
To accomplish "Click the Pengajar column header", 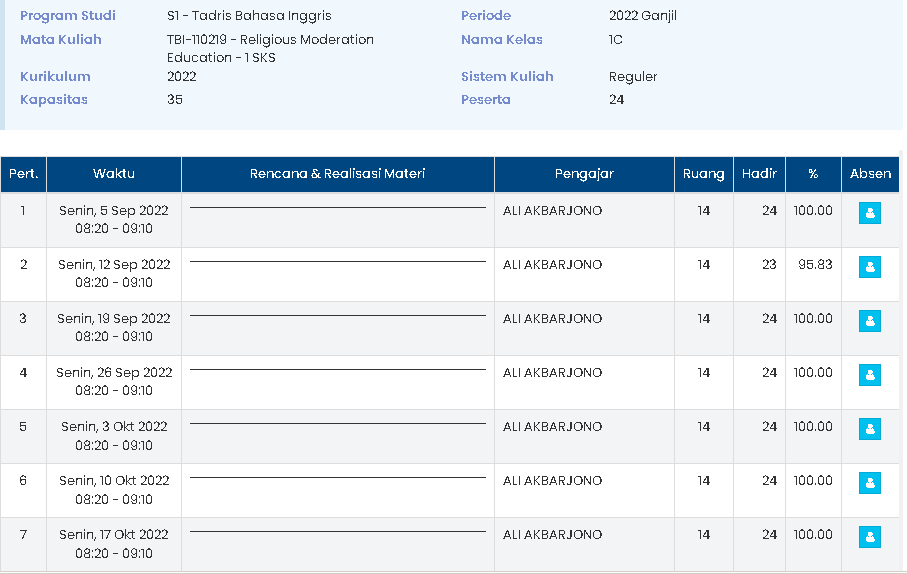I will coord(584,174).
